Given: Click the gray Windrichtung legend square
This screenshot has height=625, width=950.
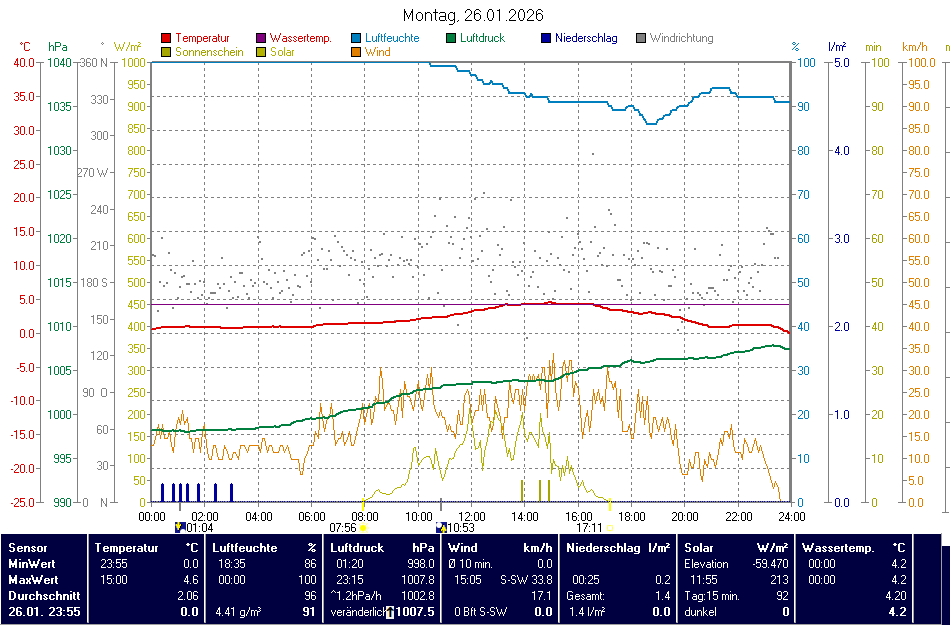Looking at the screenshot, I should click(x=641, y=39).
